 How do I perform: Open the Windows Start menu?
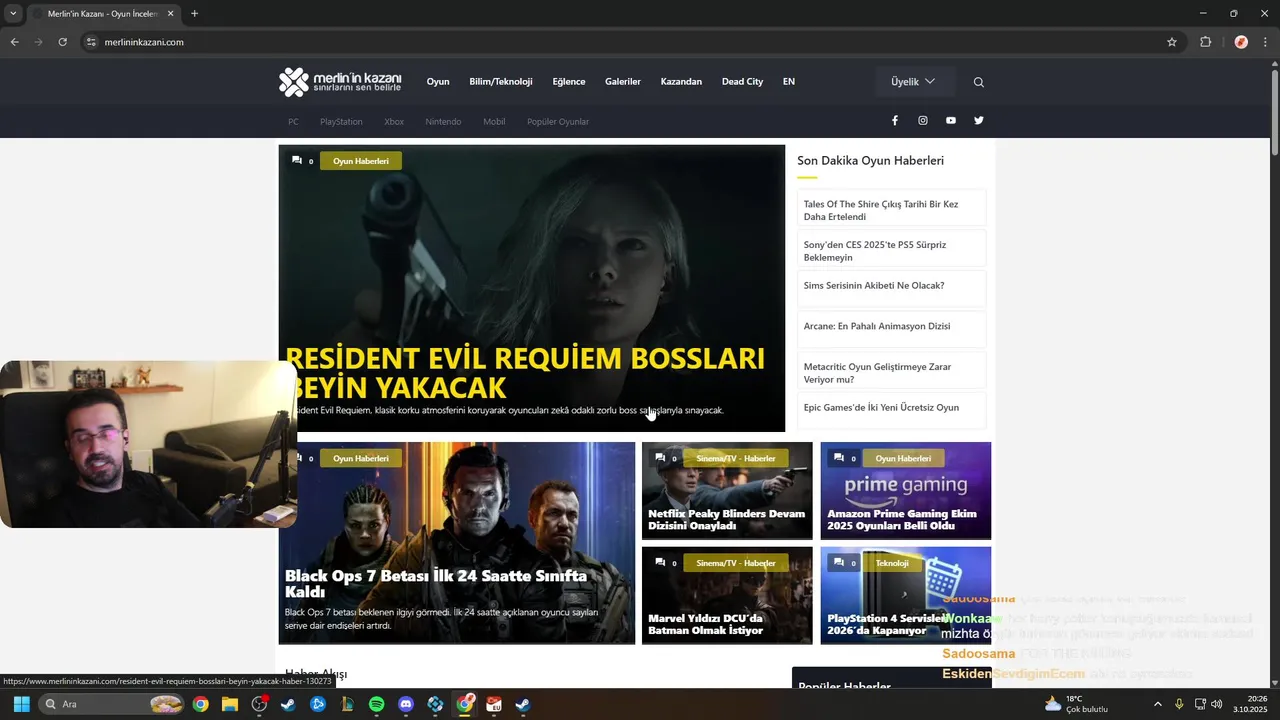(x=21, y=704)
